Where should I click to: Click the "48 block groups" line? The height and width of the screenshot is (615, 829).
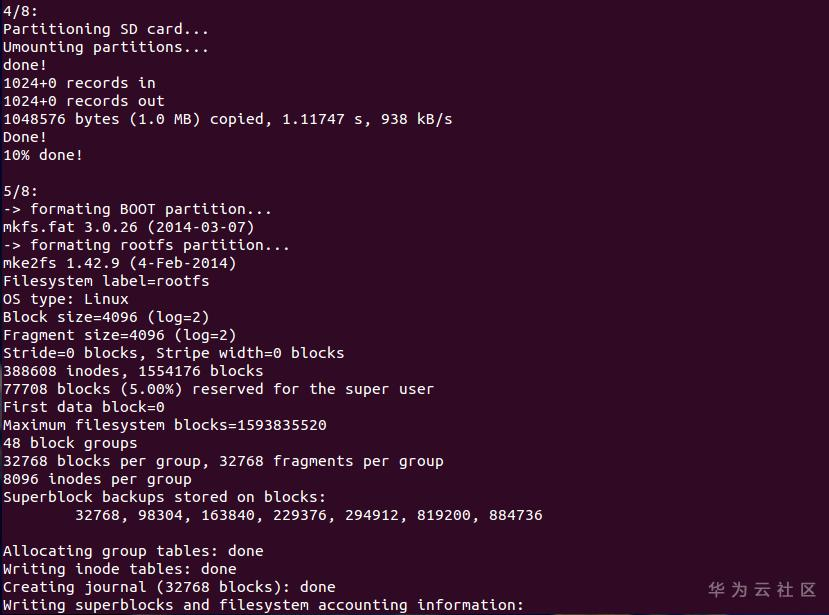tap(70, 443)
